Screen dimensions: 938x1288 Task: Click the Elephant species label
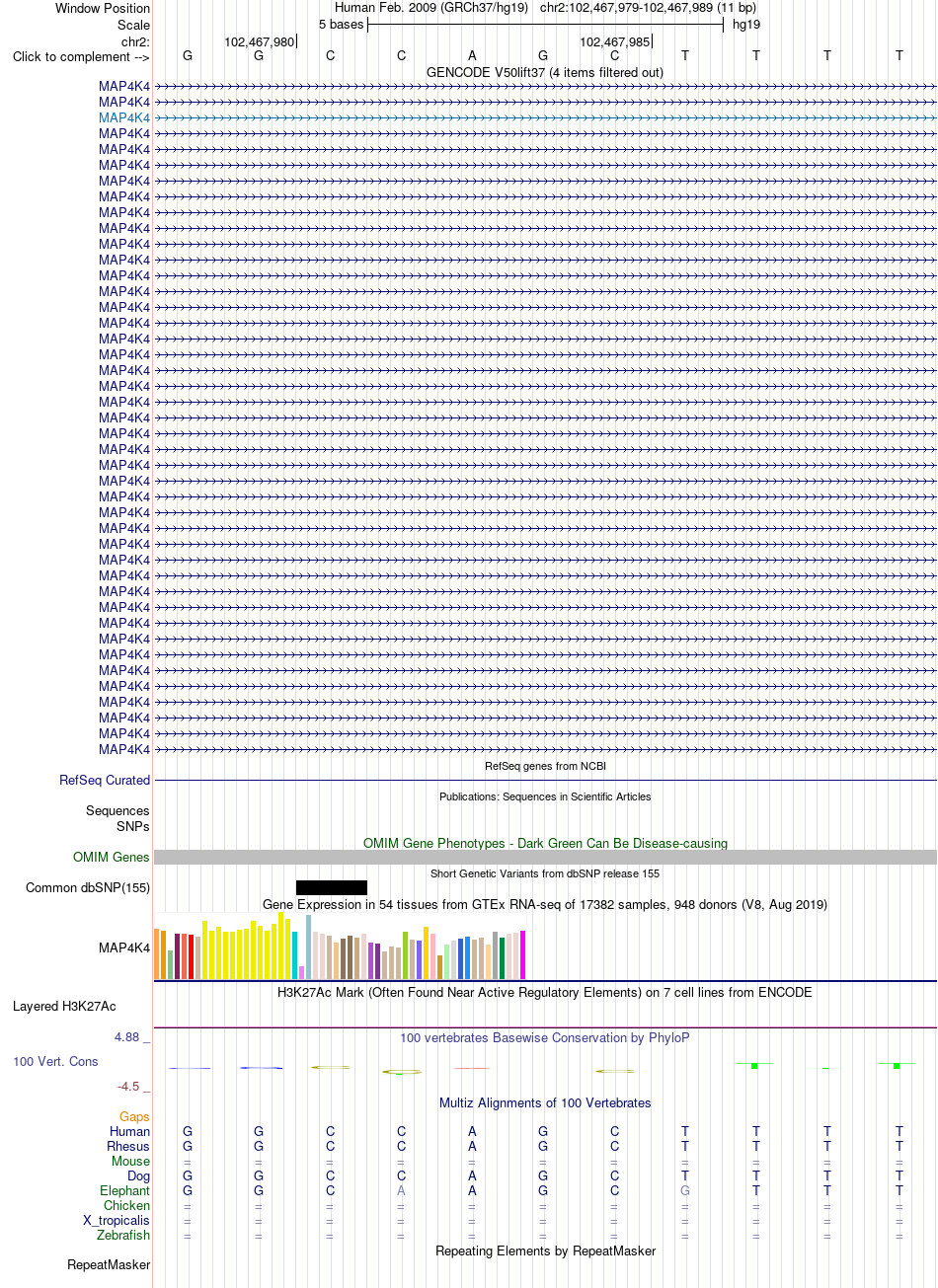point(125,1190)
